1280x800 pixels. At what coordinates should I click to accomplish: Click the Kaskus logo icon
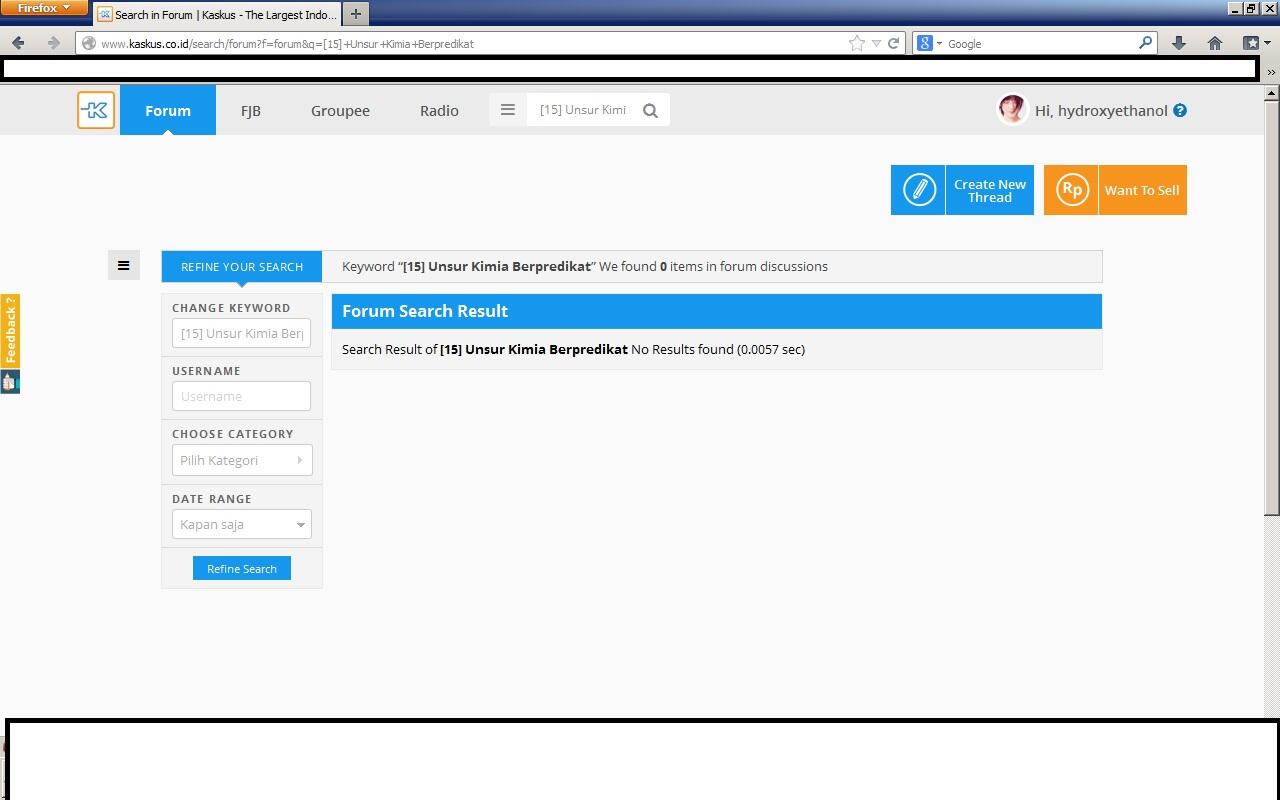96,110
